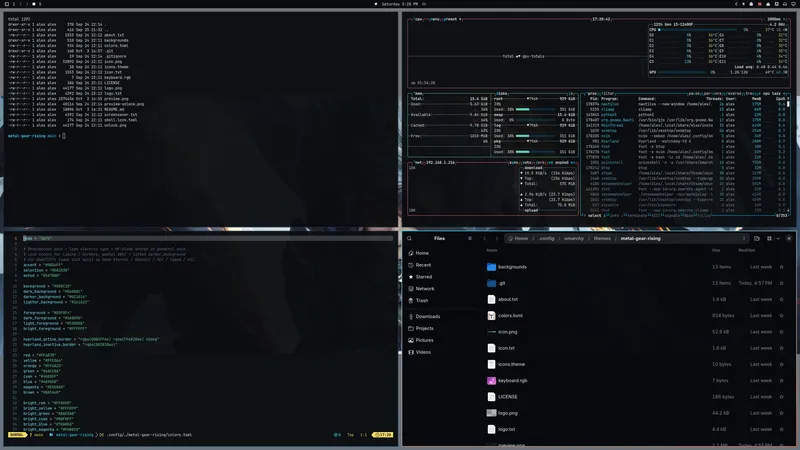Click themes in the path bar
Screen dimensions: 800x450
[602, 238]
